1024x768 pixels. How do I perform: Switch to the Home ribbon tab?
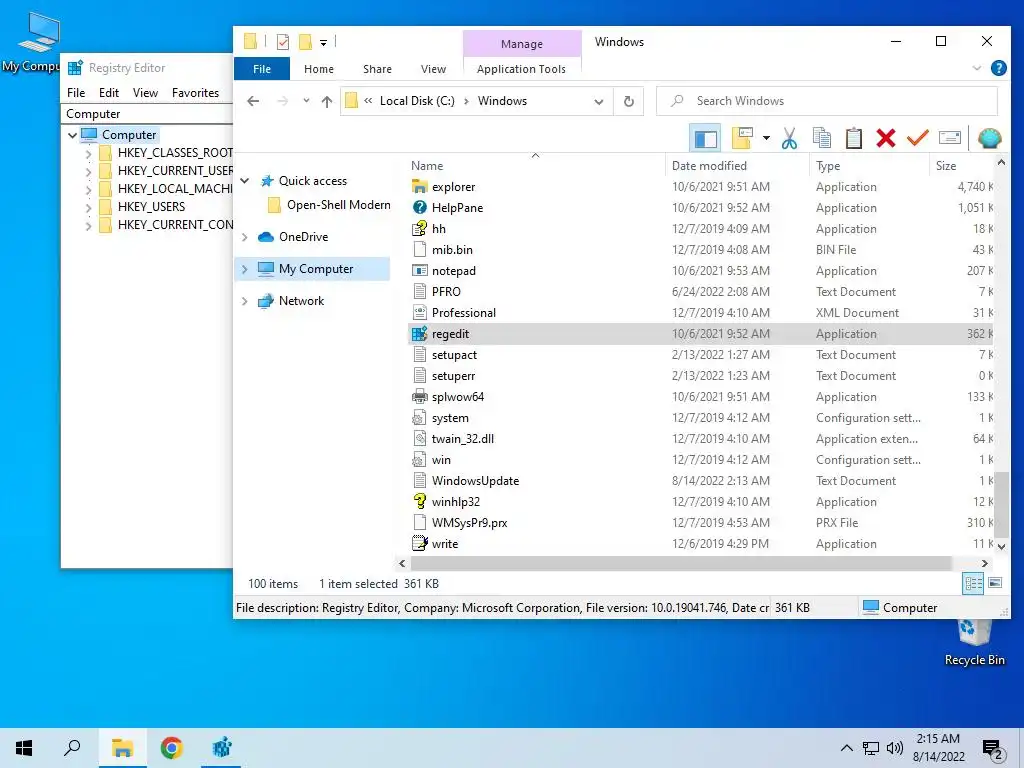coord(319,69)
